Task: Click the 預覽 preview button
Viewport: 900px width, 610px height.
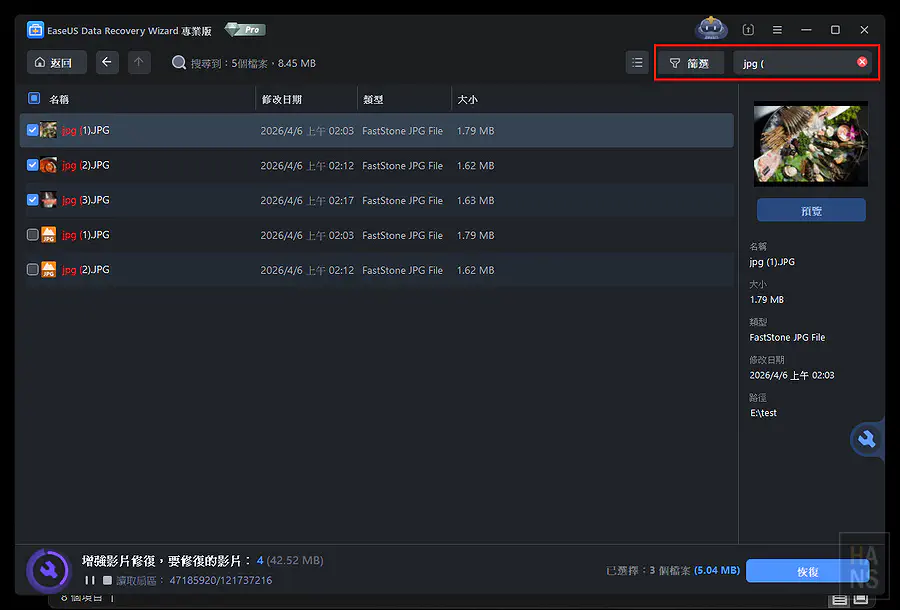Action: click(811, 211)
